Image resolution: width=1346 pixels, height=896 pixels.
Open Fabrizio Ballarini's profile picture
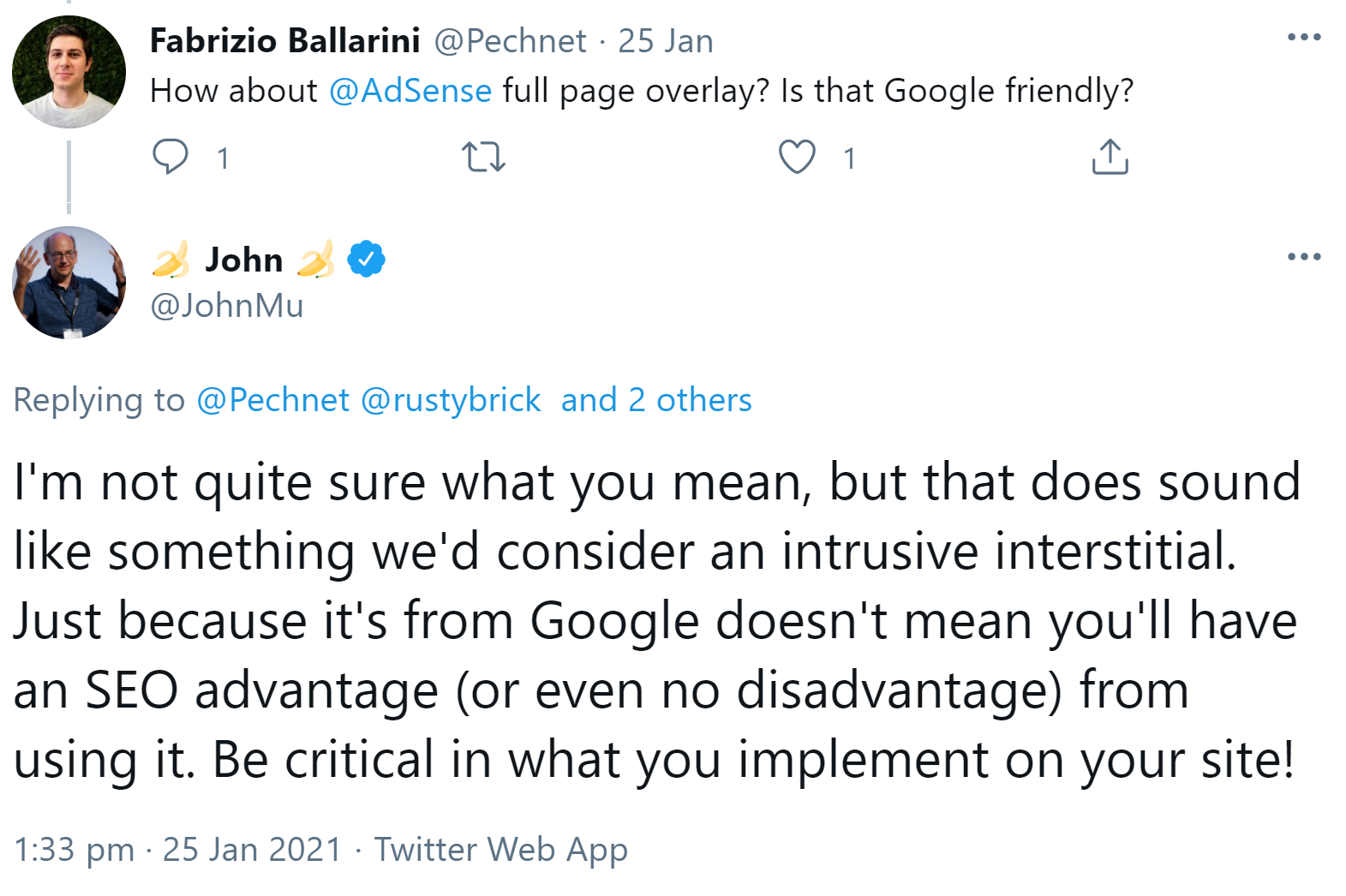[x=69, y=70]
